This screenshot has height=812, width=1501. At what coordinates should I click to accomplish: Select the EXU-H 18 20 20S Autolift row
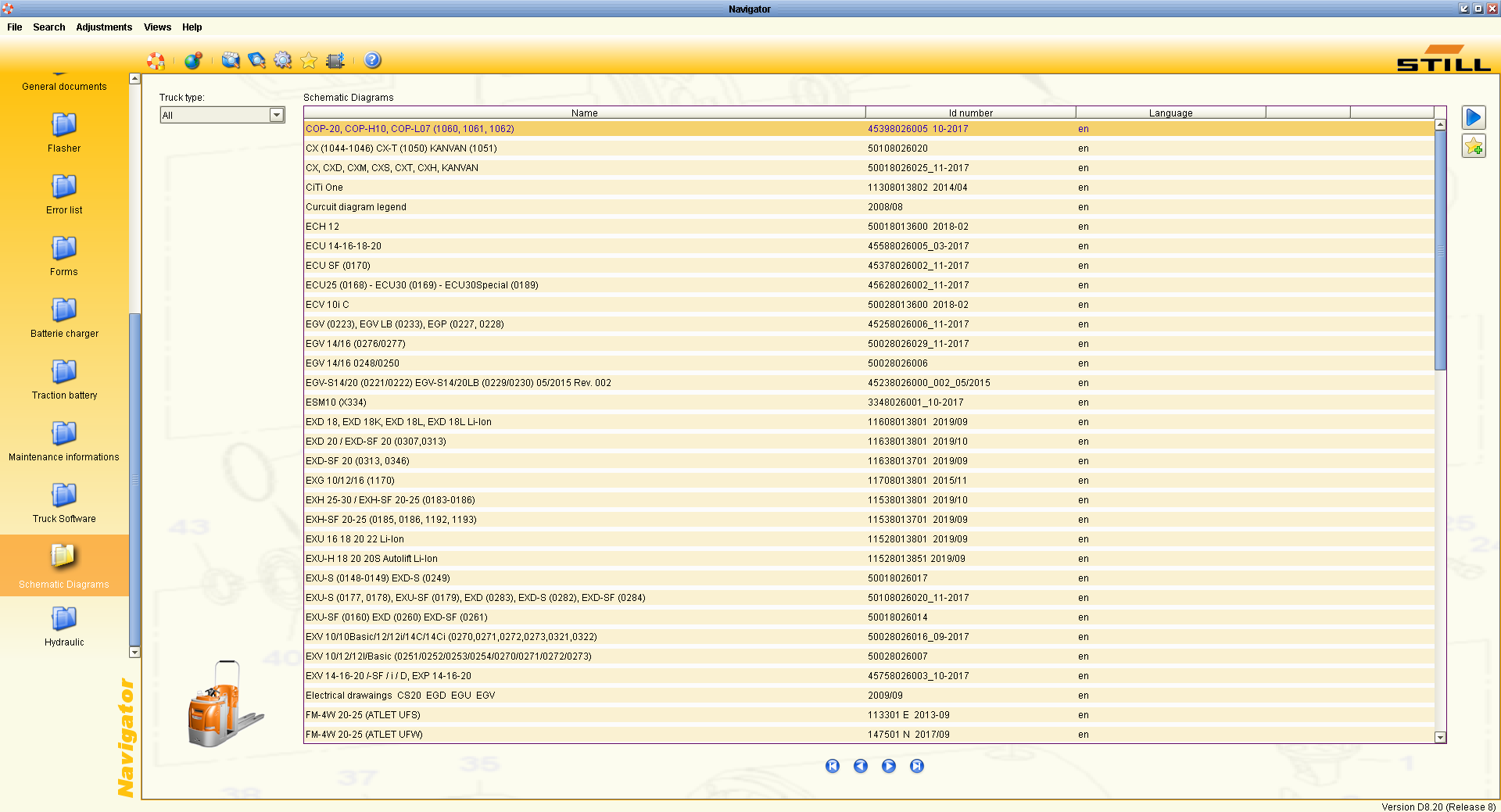pos(869,559)
